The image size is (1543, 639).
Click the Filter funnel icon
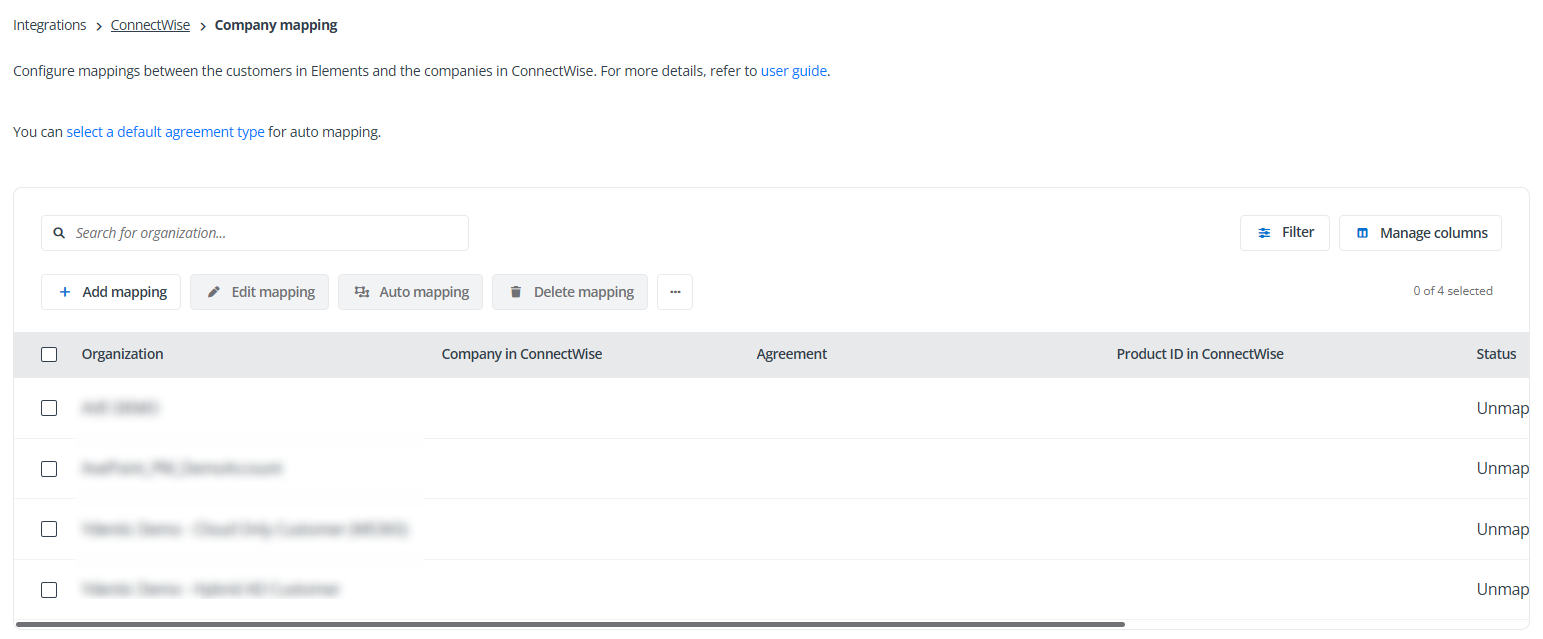[x=1265, y=231]
